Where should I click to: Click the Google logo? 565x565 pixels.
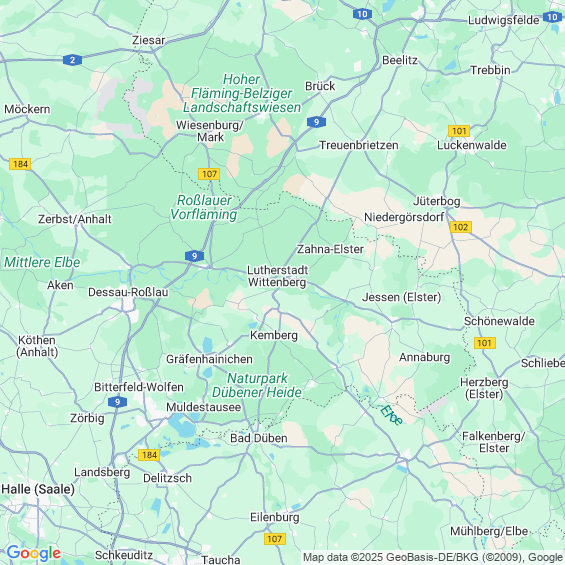click(34, 553)
